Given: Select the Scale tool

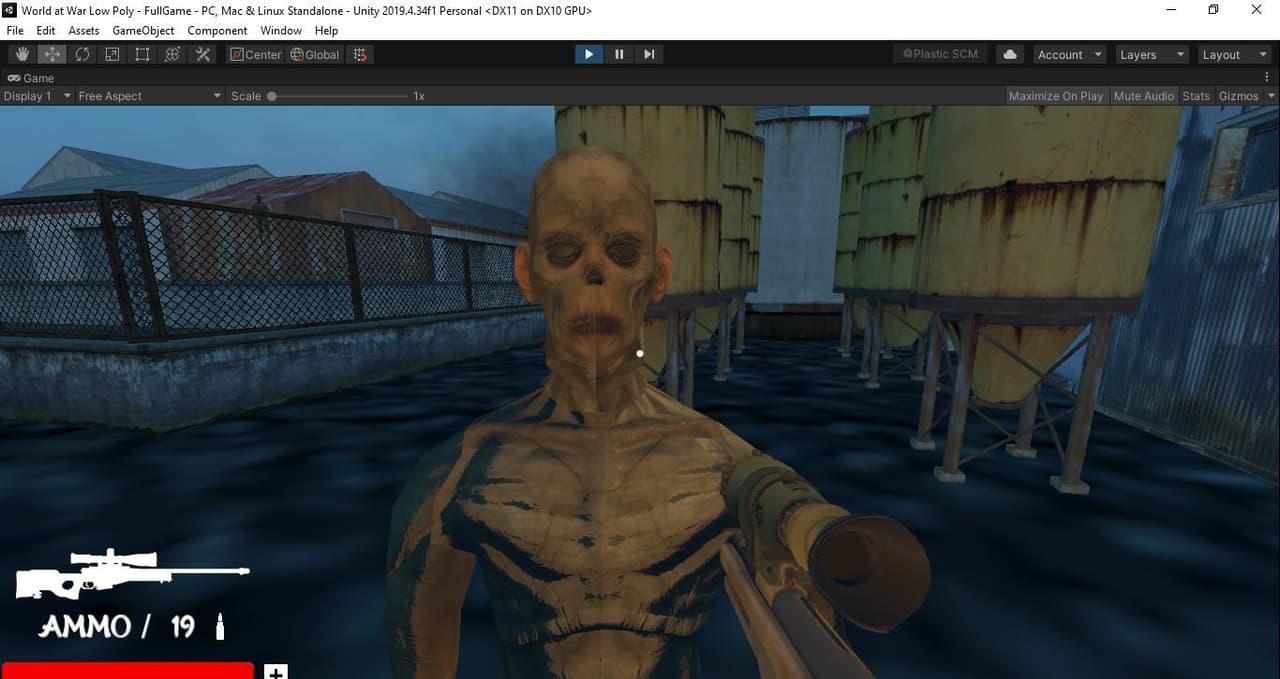Looking at the screenshot, I should 113,54.
